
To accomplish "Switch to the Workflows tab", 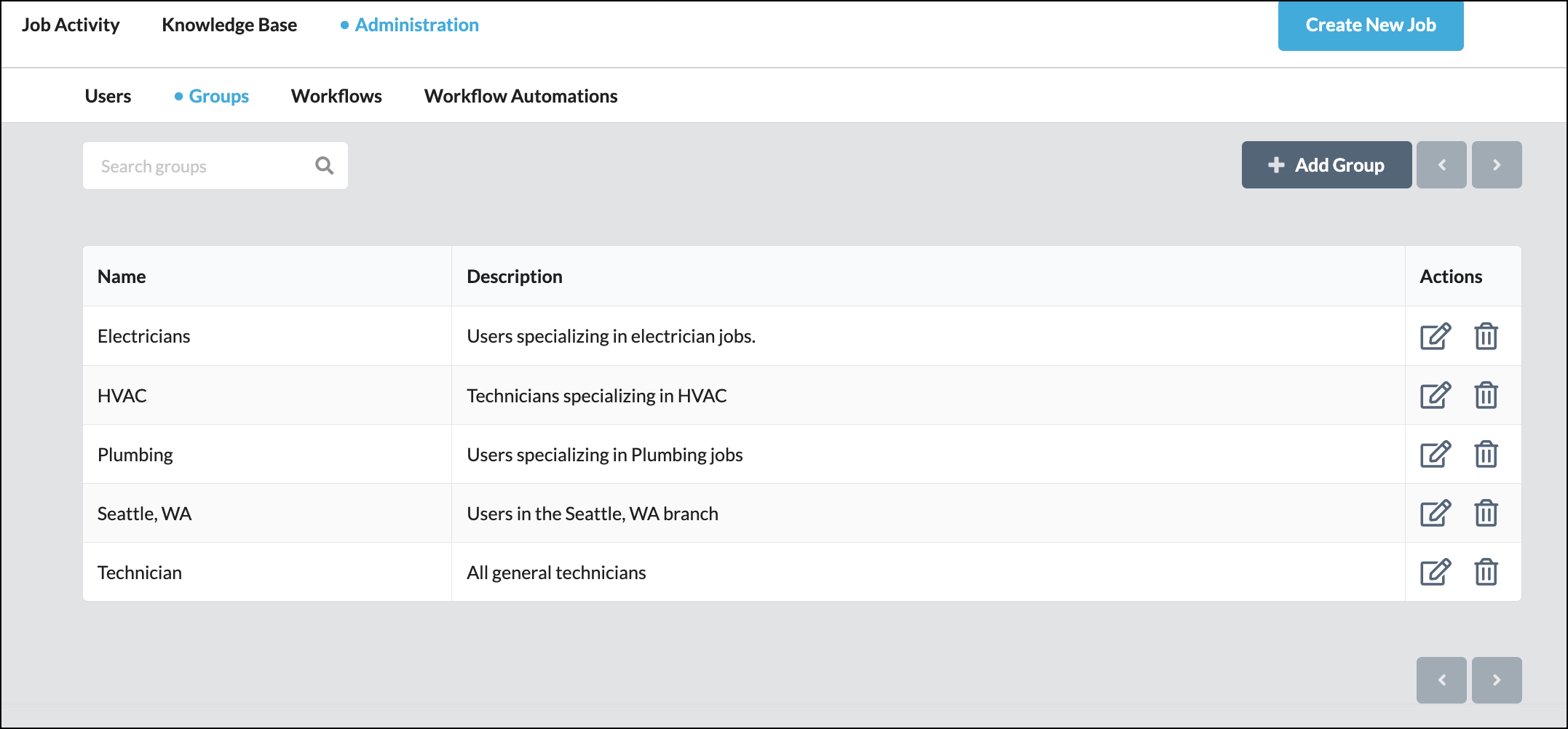I will point(336,96).
